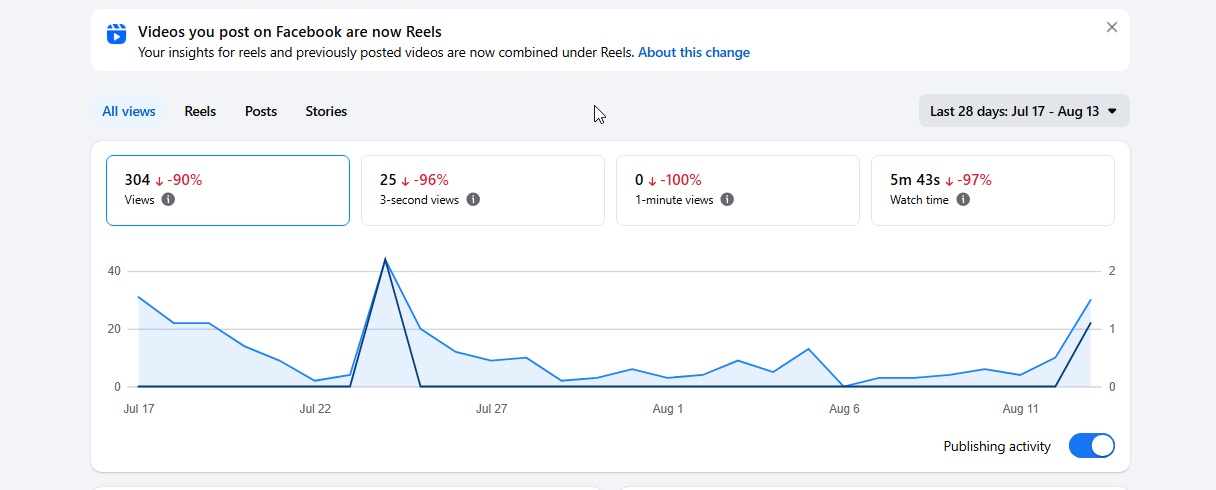Switch to the Posts tab

(261, 111)
